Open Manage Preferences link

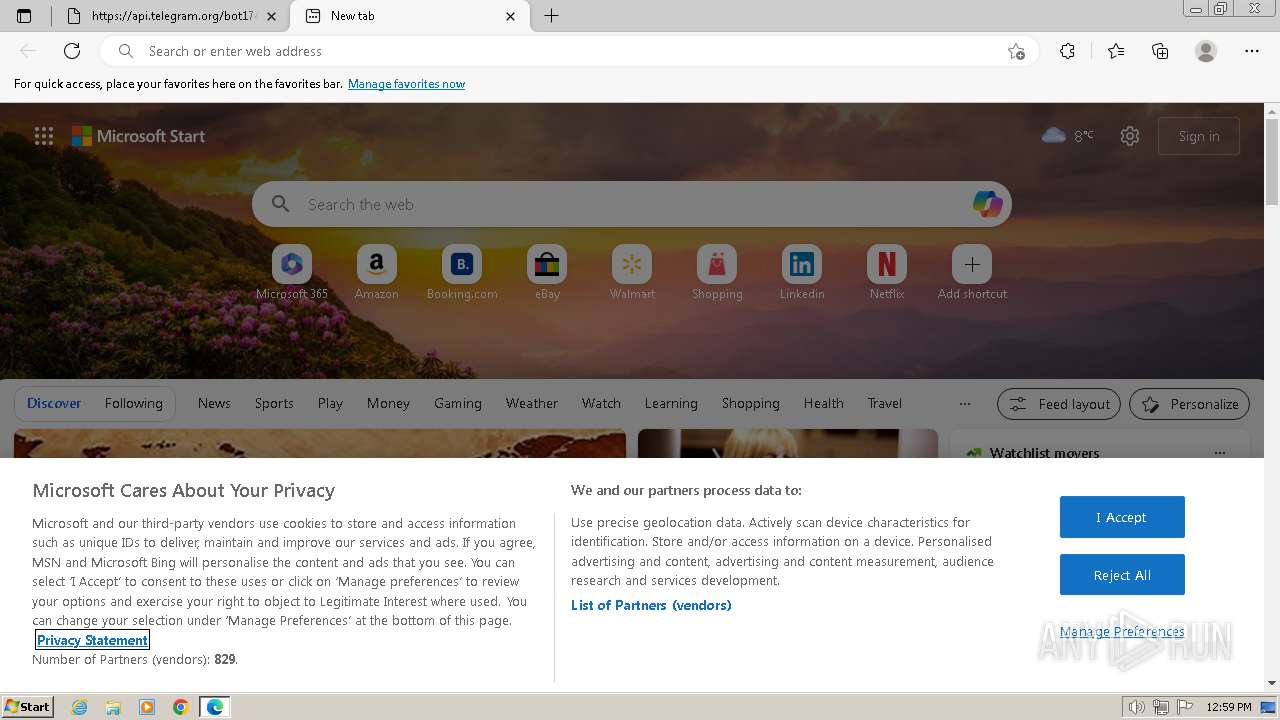click(x=1122, y=631)
